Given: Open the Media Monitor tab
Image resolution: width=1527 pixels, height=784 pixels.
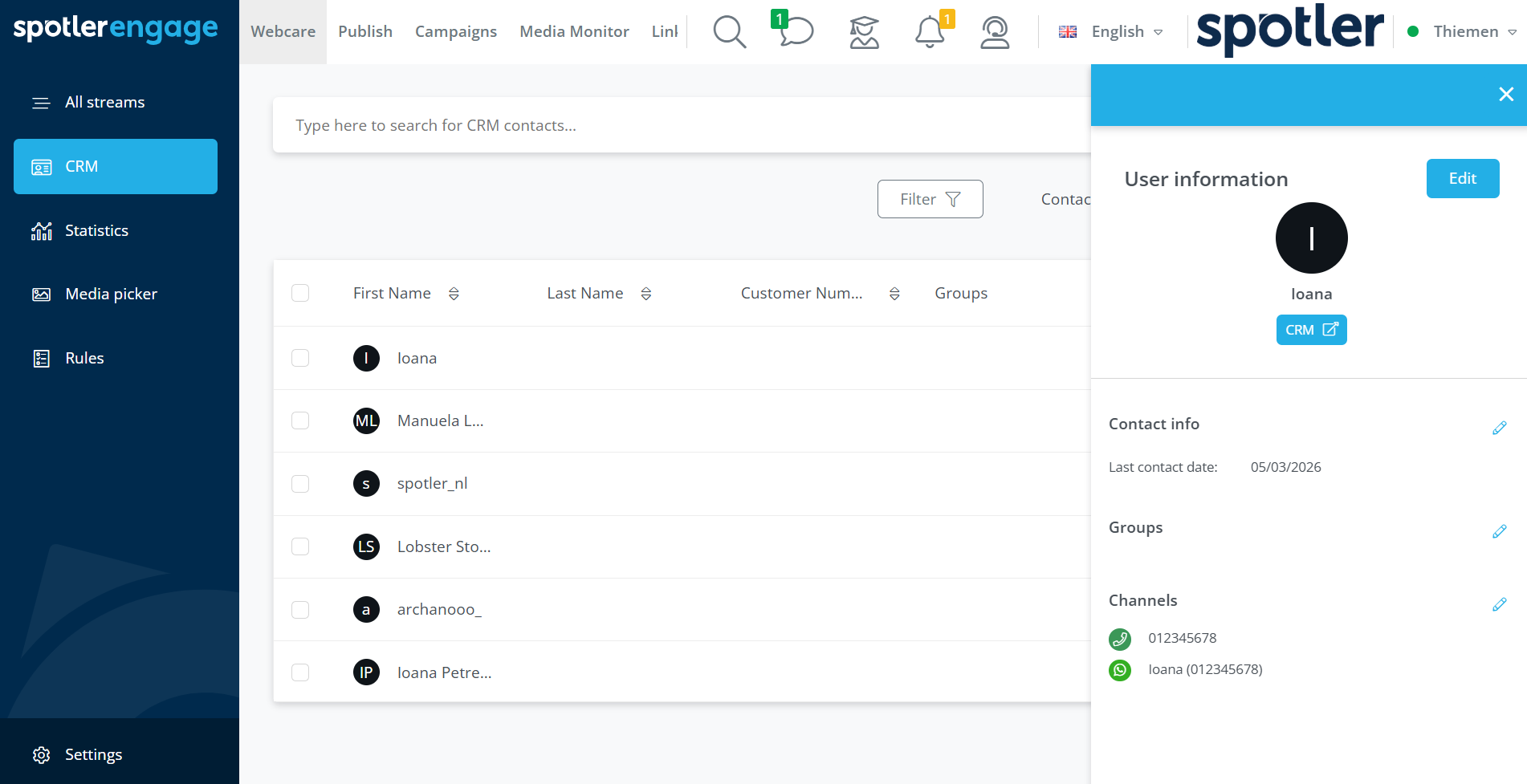Looking at the screenshot, I should [574, 32].
